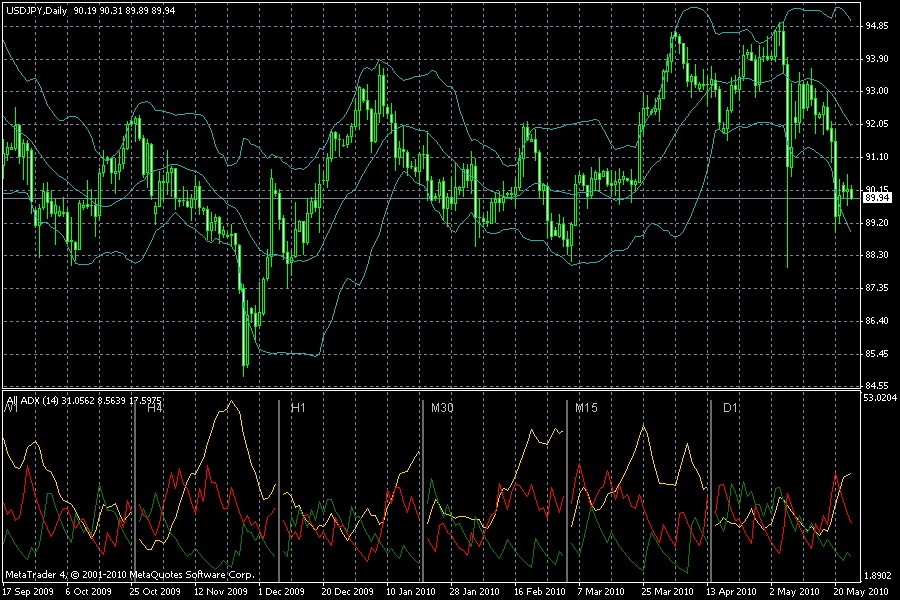
Task: Select the H1 timeframe label
Action: pyautogui.click(x=298, y=408)
